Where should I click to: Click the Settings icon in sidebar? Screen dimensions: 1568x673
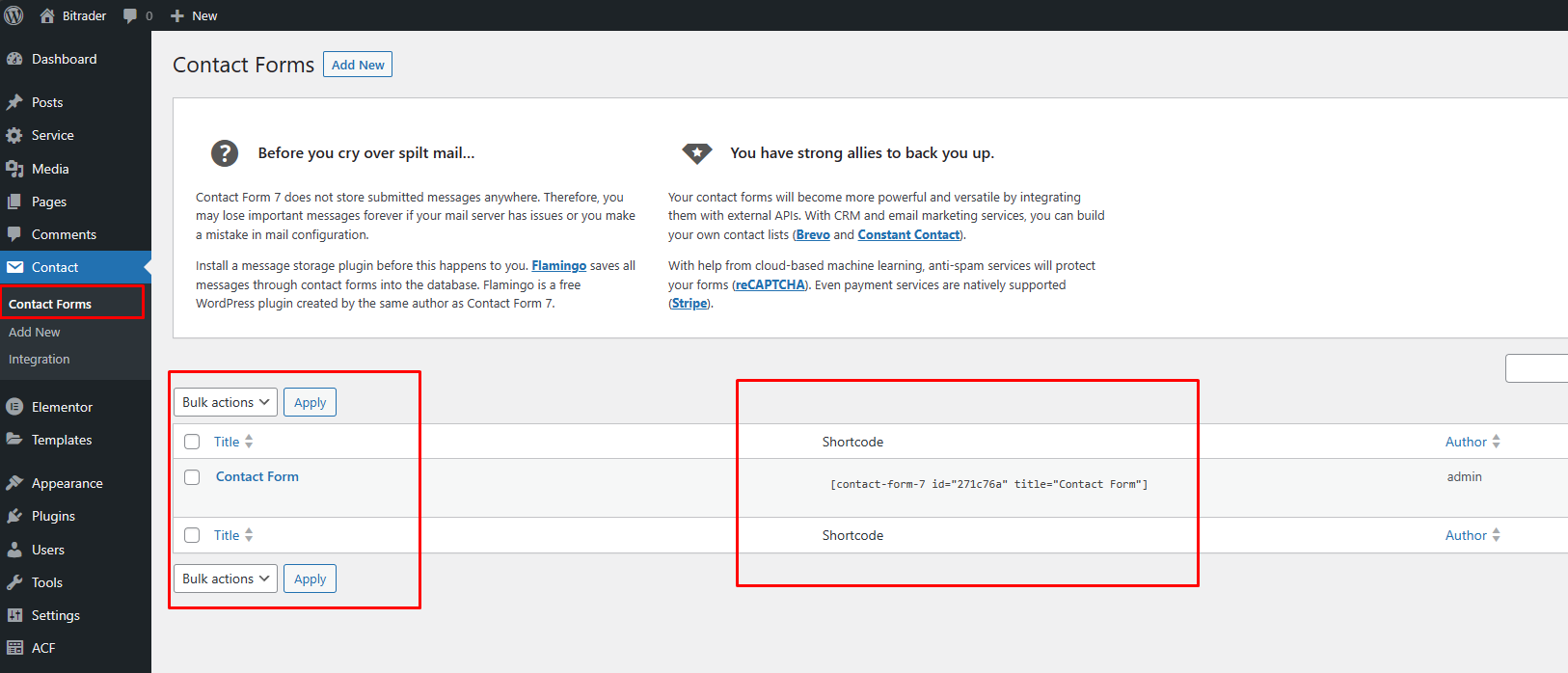[14, 615]
